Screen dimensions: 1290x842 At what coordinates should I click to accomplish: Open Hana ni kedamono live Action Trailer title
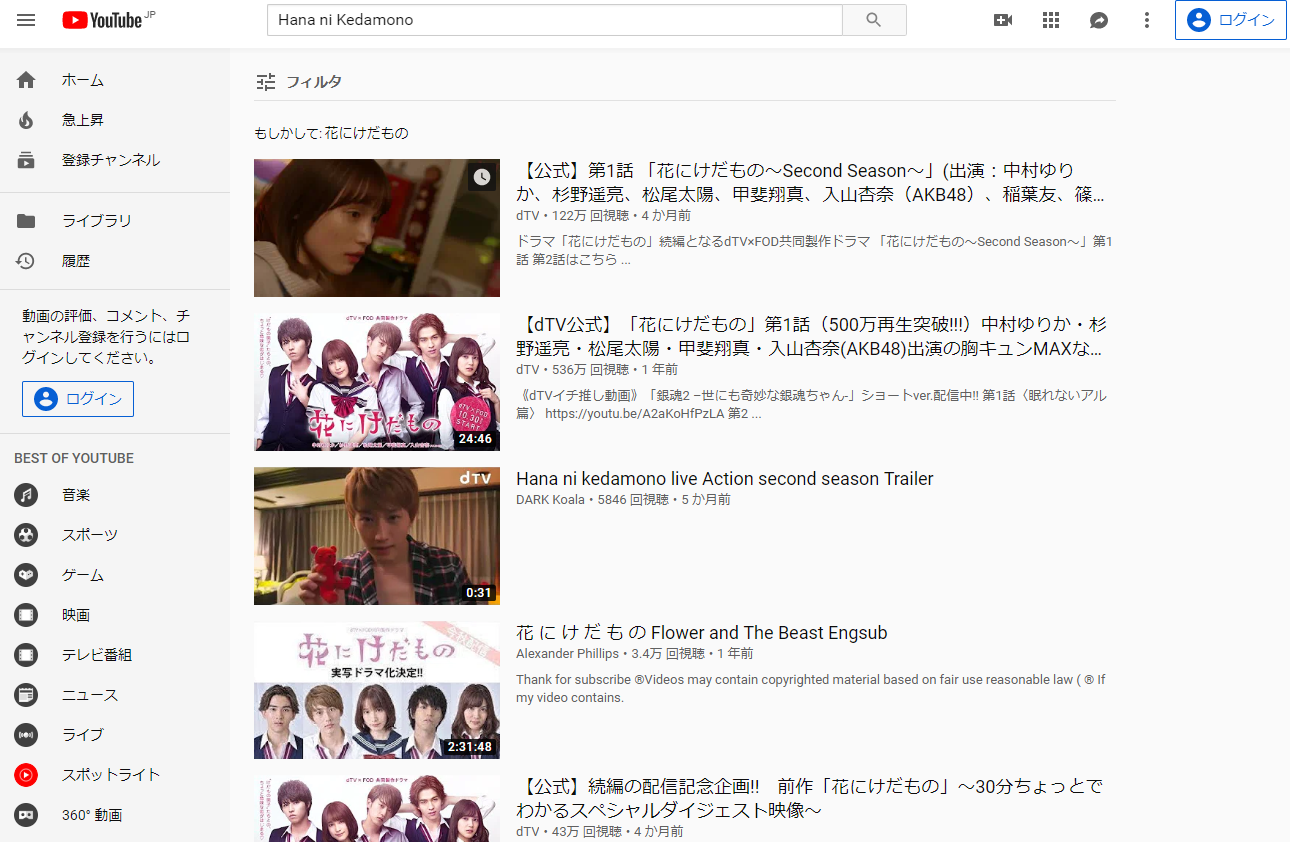725,479
